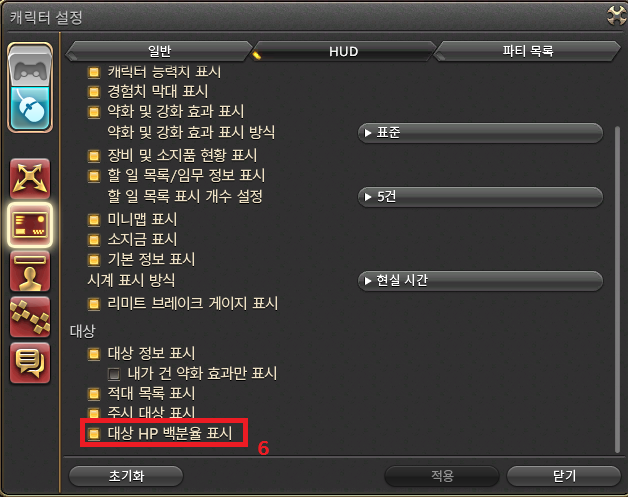Click the 닫기 close button
628x497 pixels.
click(x=564, y=476)
